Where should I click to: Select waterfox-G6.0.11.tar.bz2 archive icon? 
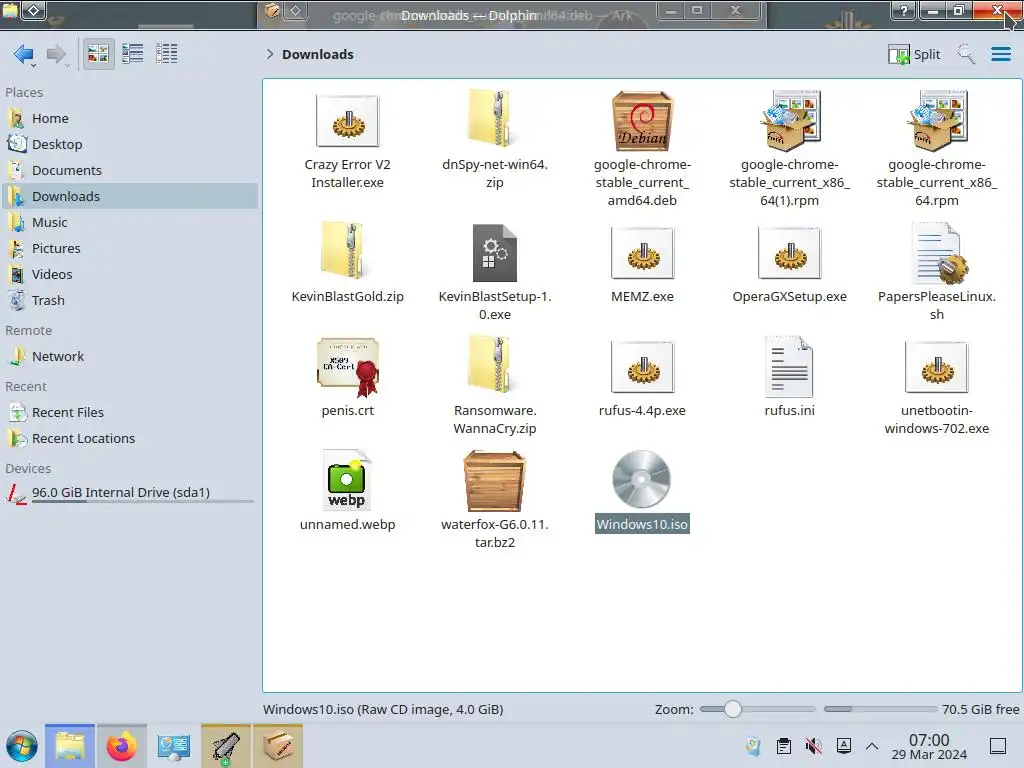pyautogui.click(x=494, y=481)
